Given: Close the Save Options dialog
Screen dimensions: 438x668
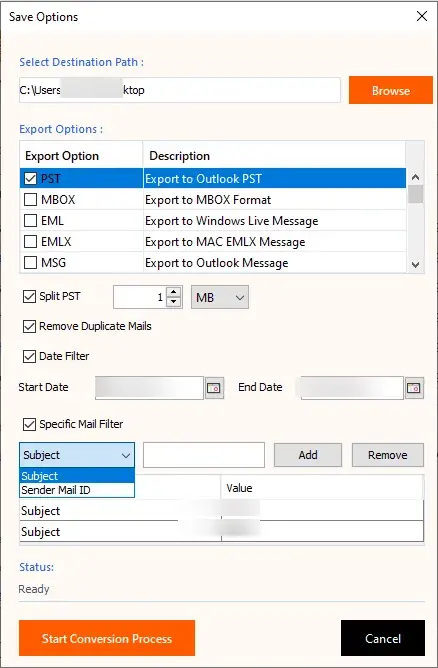Looking at the screenshot, I should [x=422, y=16].
